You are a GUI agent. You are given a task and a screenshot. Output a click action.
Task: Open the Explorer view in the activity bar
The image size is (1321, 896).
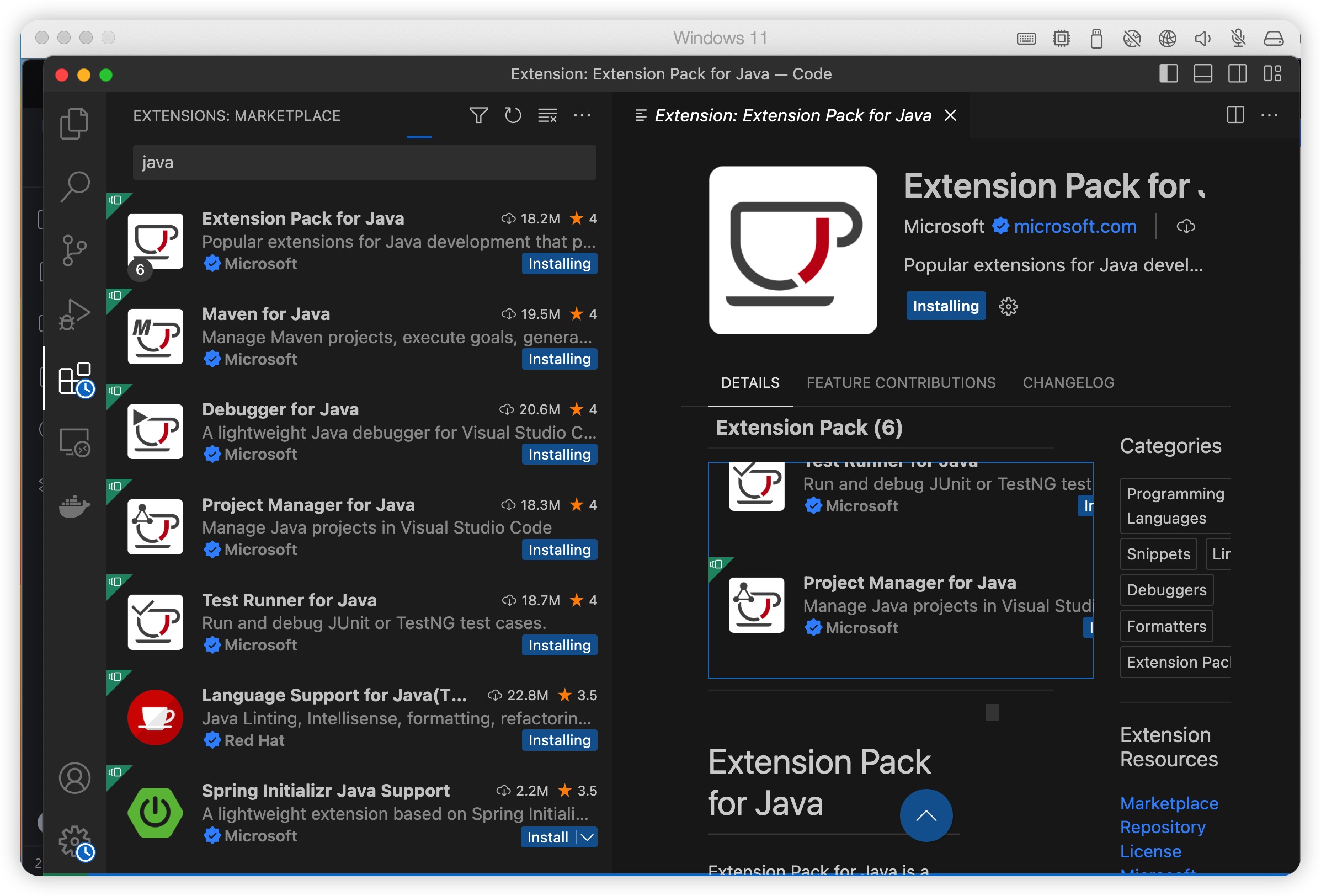[x=74, y=124]
